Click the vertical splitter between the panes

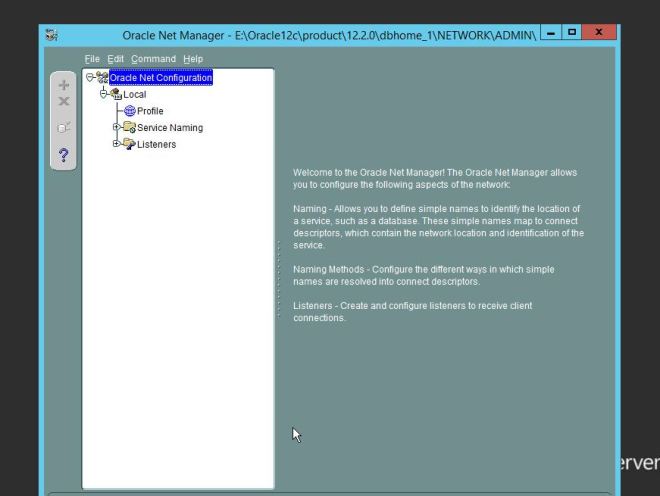coord(278,278)
